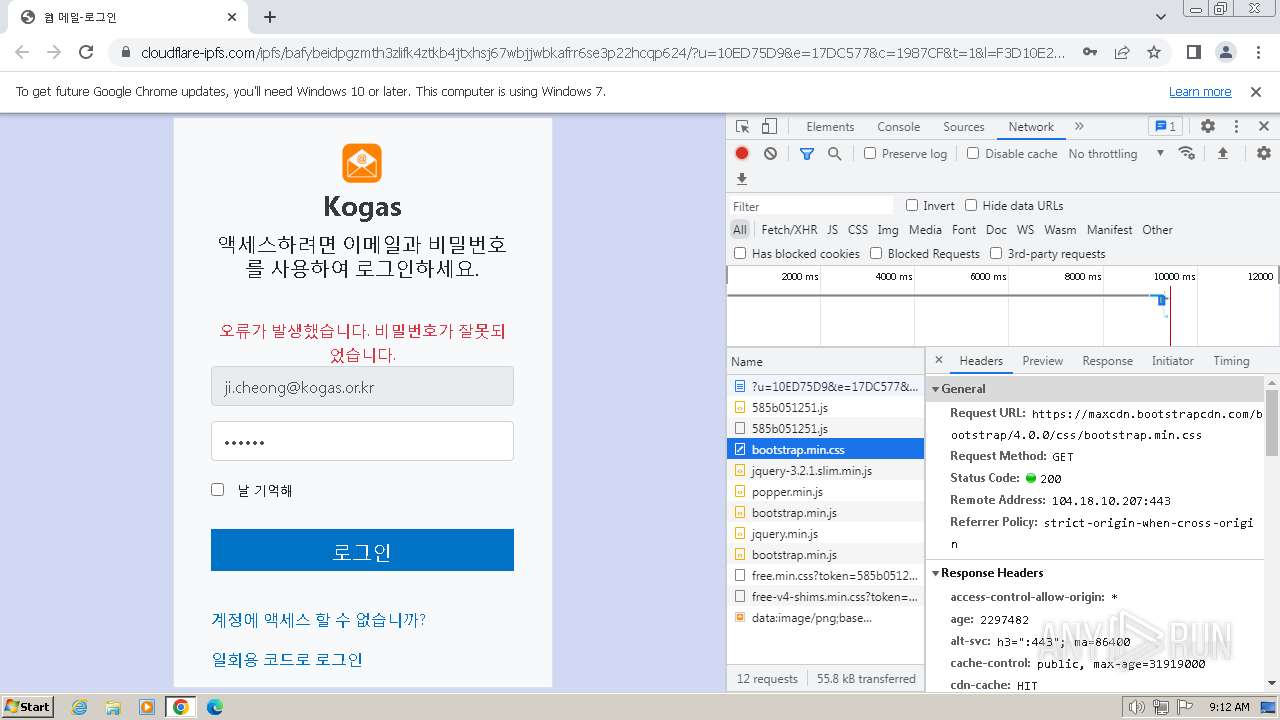1280x720 pixels.
Task: Stop recording the network log
Action: coord(742,153)
